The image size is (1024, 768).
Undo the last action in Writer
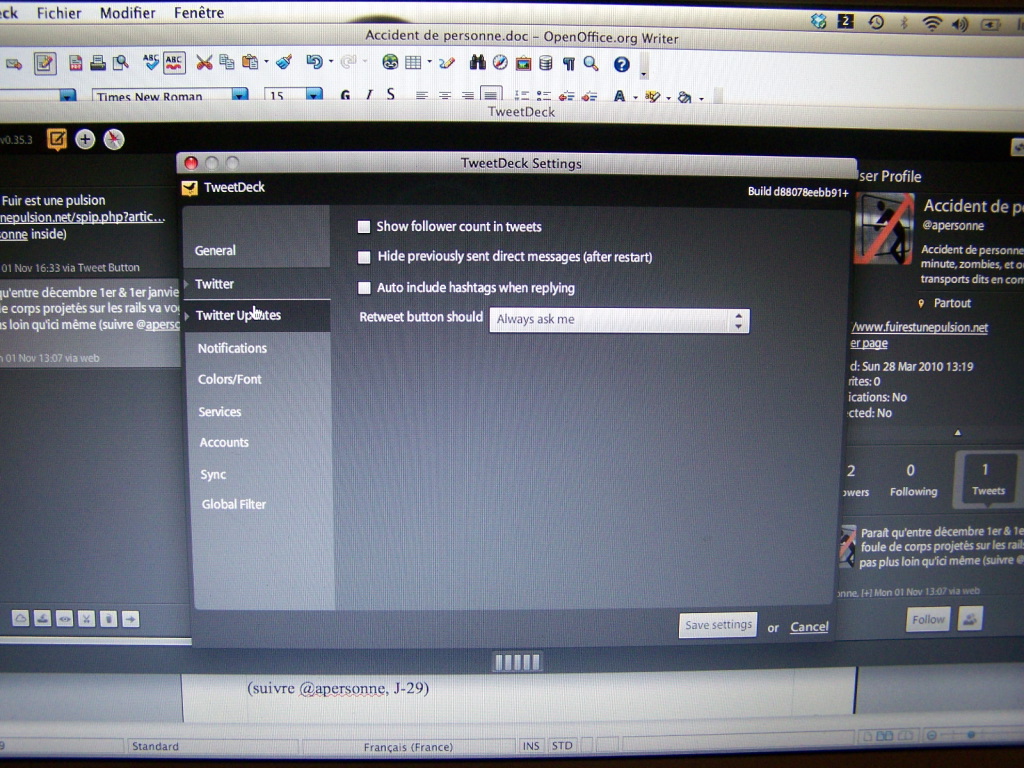pos(314,62)
